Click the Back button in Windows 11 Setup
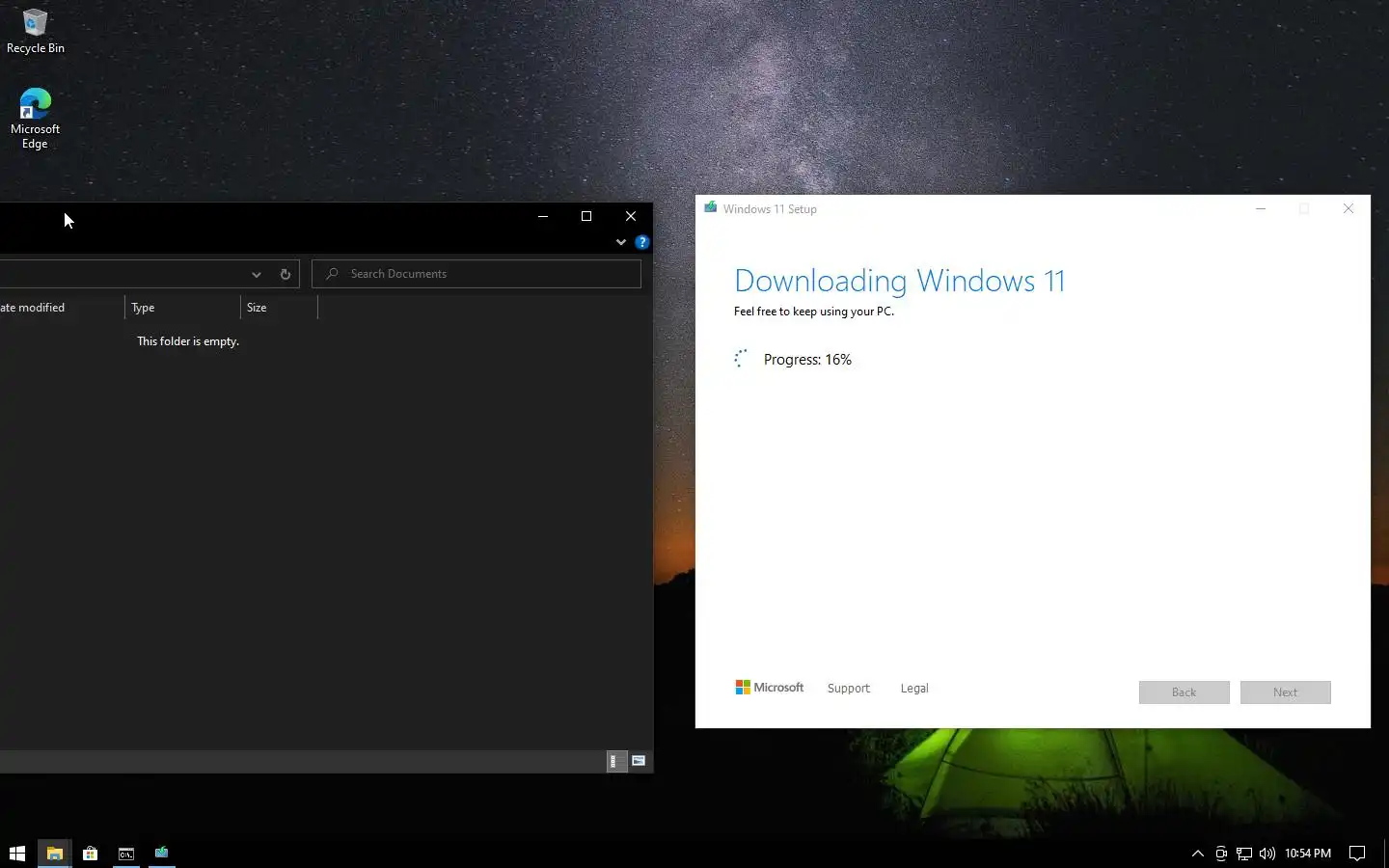Image resolution: width=1389 pixels, height=868 pixels. click(1184, 692)
